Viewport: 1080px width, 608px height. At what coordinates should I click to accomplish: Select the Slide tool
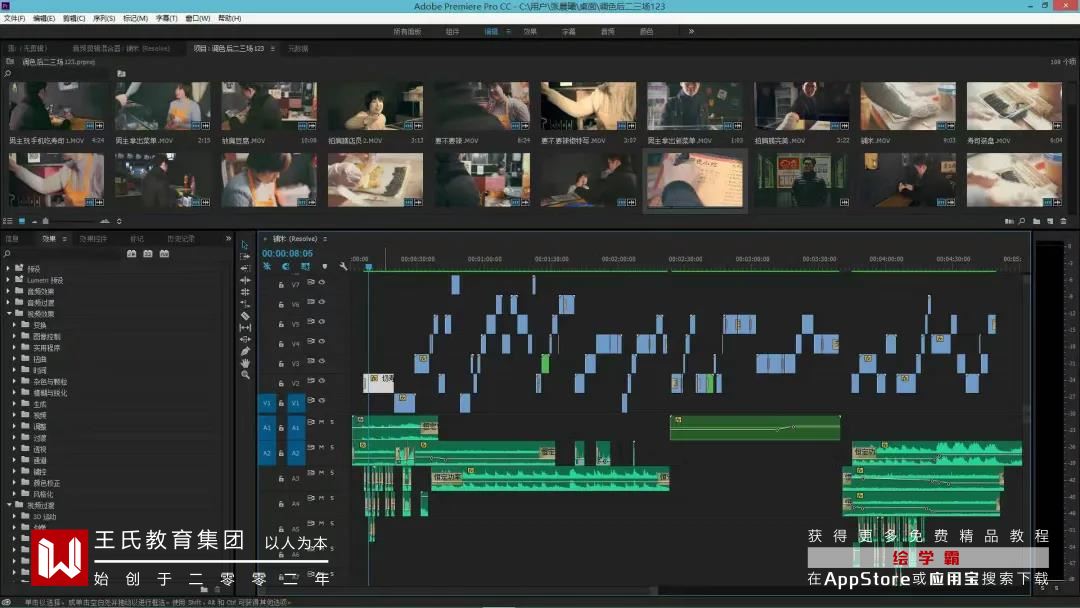245,339
